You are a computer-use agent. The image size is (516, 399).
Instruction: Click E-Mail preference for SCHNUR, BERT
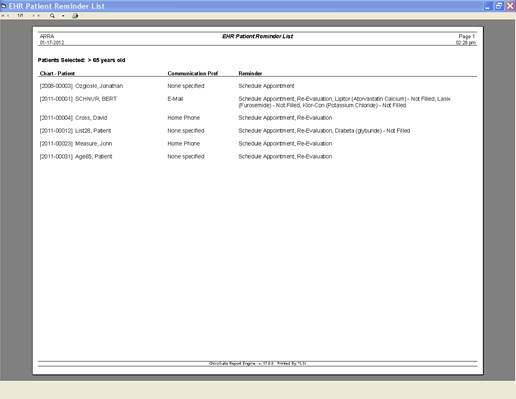[175, 99]
